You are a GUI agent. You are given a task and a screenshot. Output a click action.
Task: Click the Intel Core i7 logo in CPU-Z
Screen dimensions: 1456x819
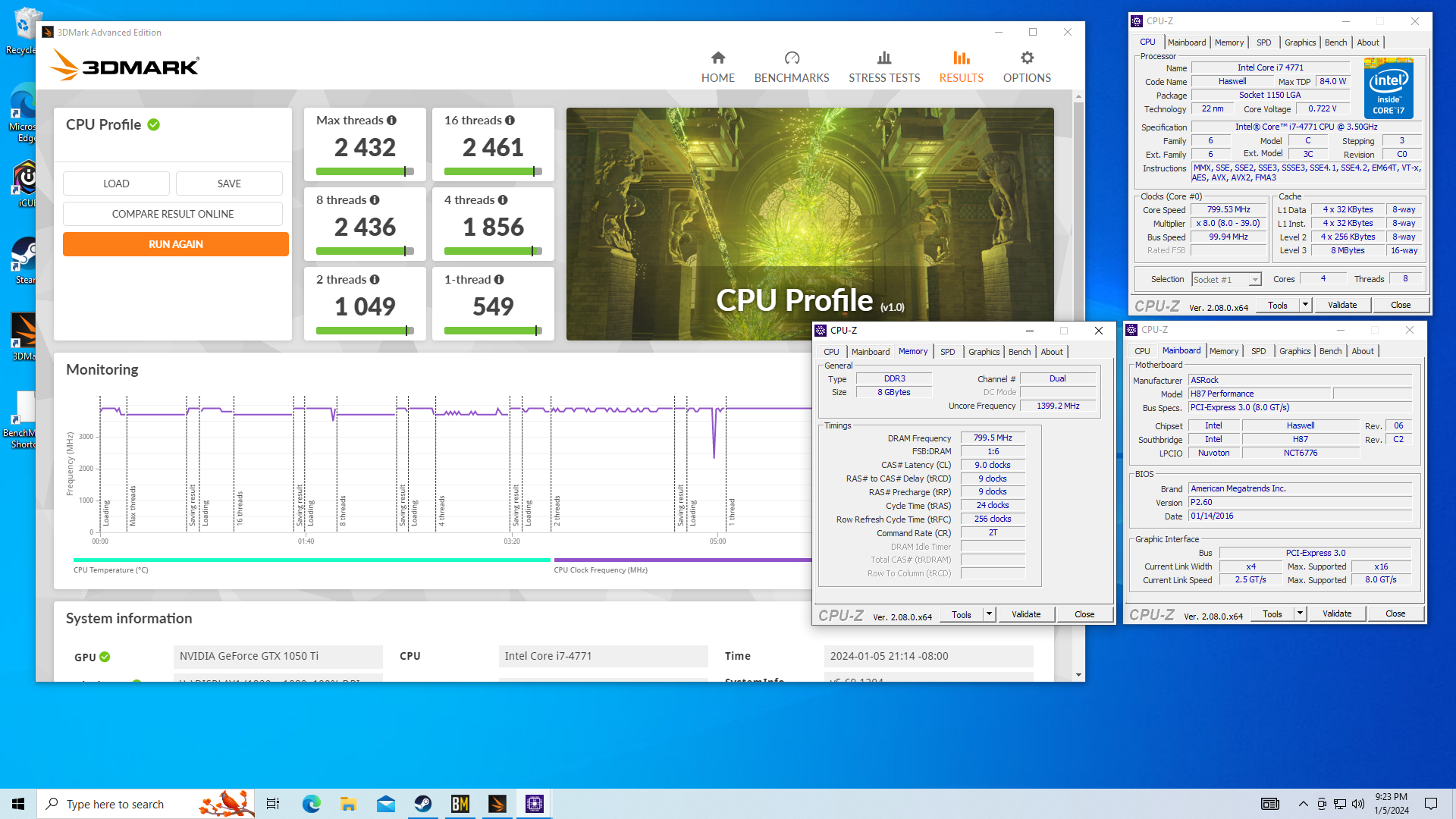click(1388, 88)
